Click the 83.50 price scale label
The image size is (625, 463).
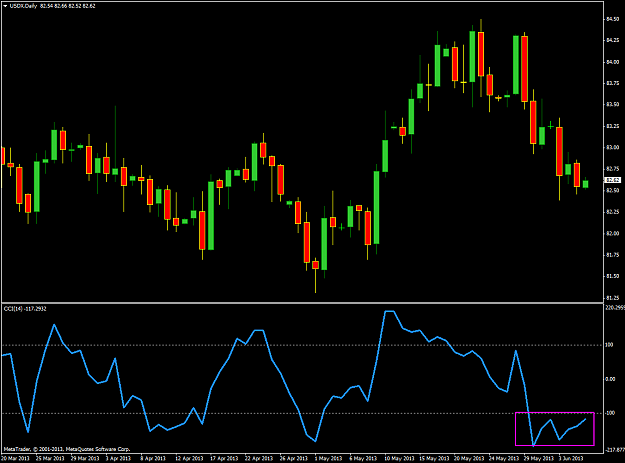coord(613,104)
